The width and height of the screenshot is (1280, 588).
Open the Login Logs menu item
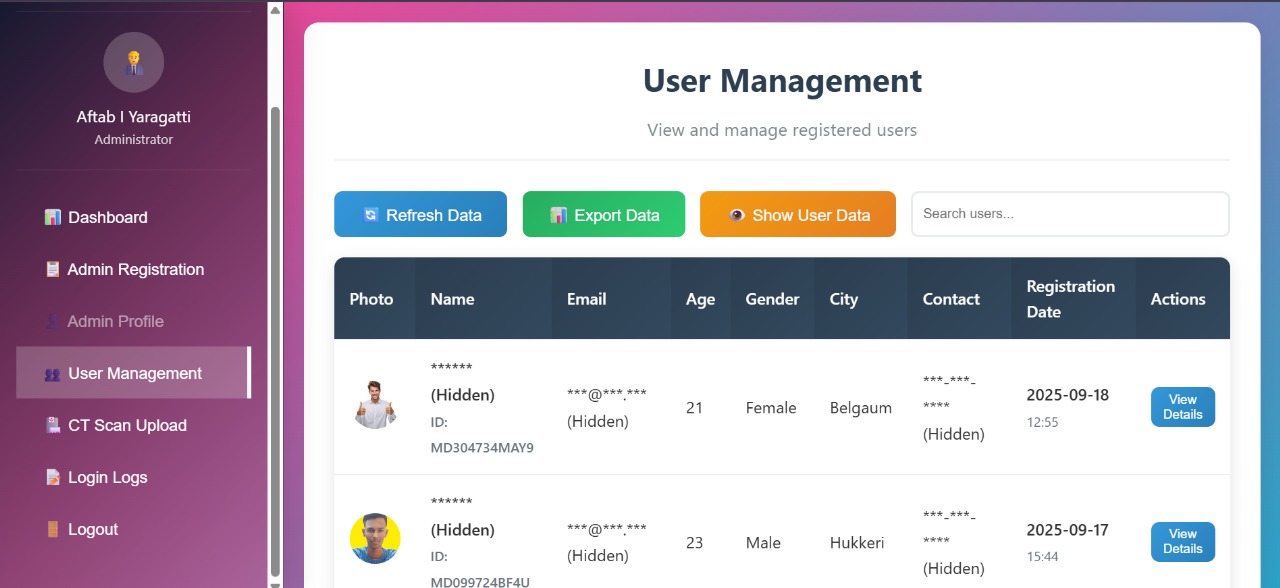coord(107,477)
